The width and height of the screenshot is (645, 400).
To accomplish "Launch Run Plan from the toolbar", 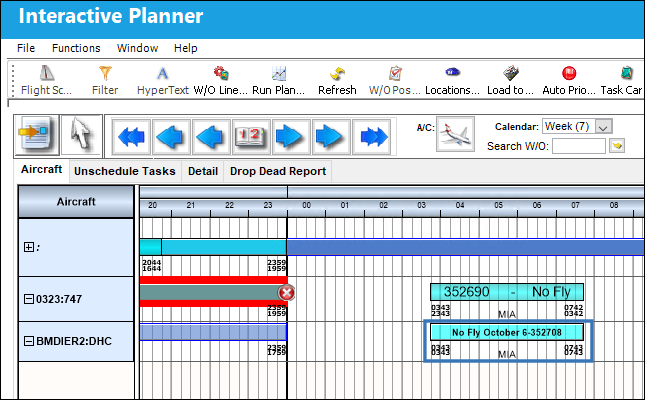I will pos(279,74).
